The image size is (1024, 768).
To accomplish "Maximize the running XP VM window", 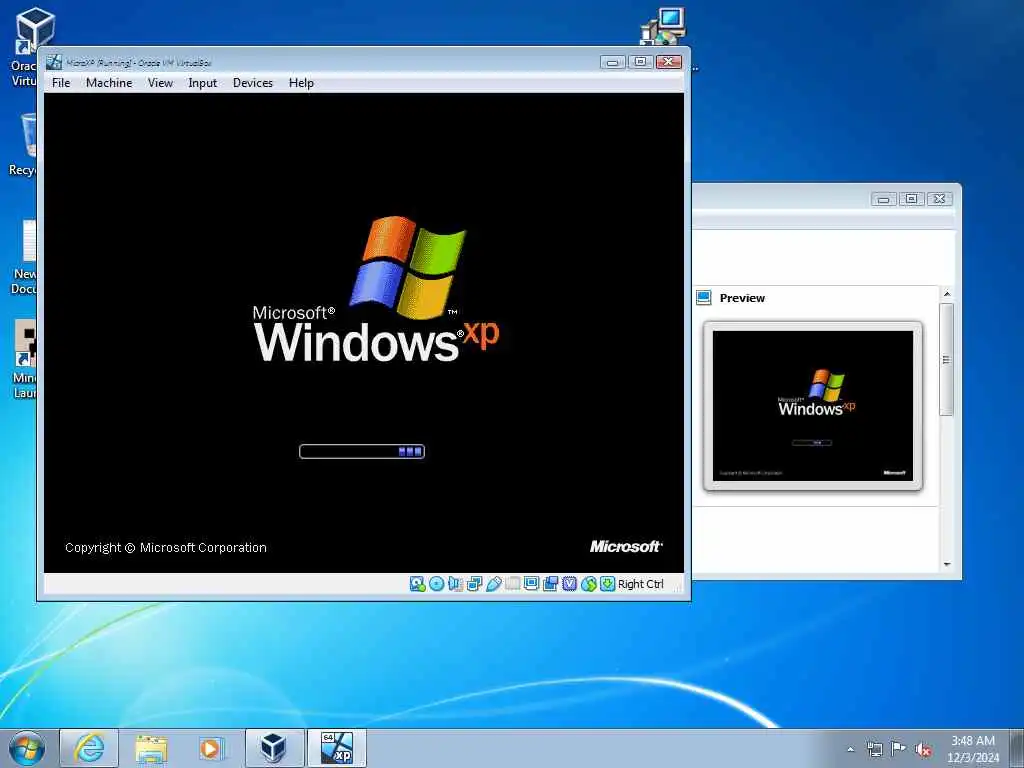I will pyautogui.click(x=641, y=62).
